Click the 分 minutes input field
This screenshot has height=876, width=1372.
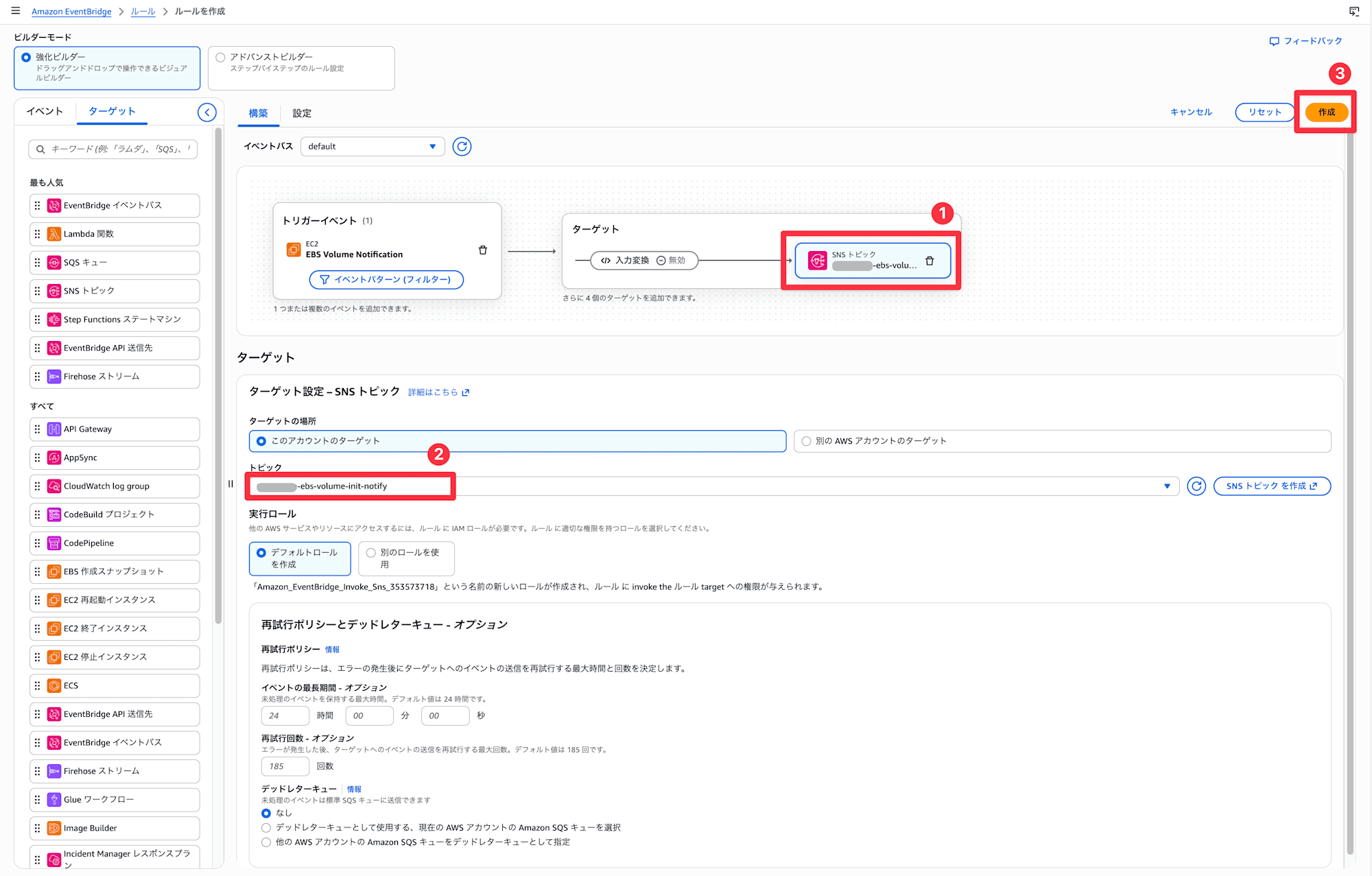(370, 715)
